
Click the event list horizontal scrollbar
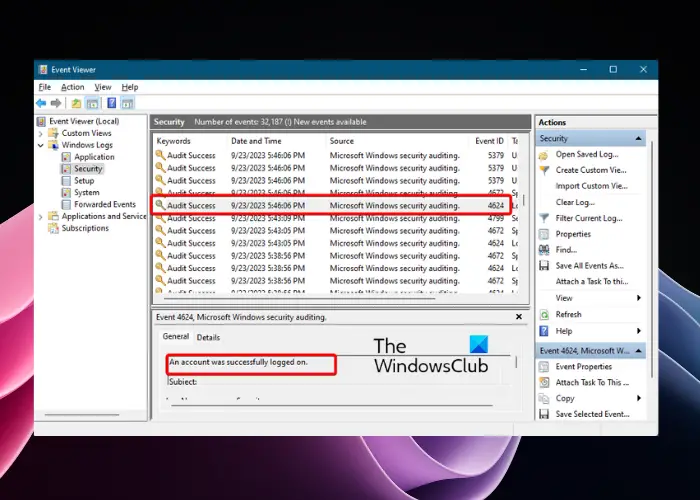coord(299,298)
